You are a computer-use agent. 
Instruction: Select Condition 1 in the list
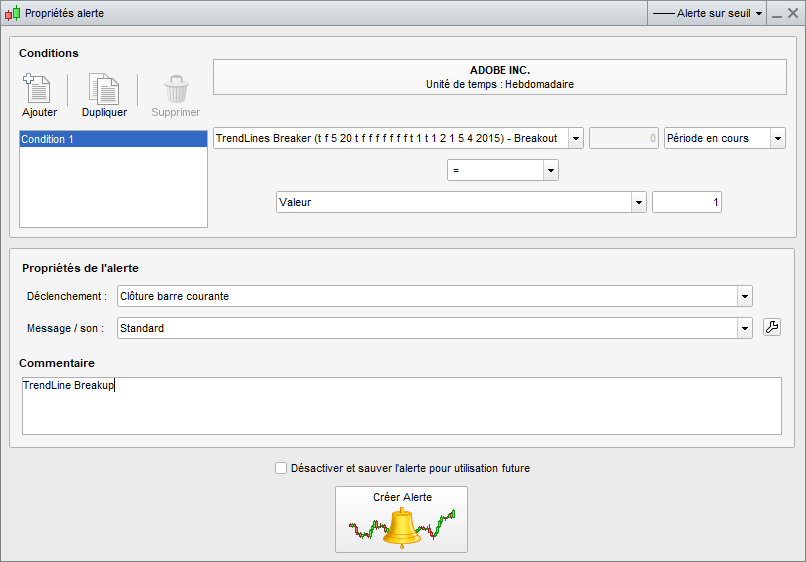pyautogui.click(x=113, y=139)
